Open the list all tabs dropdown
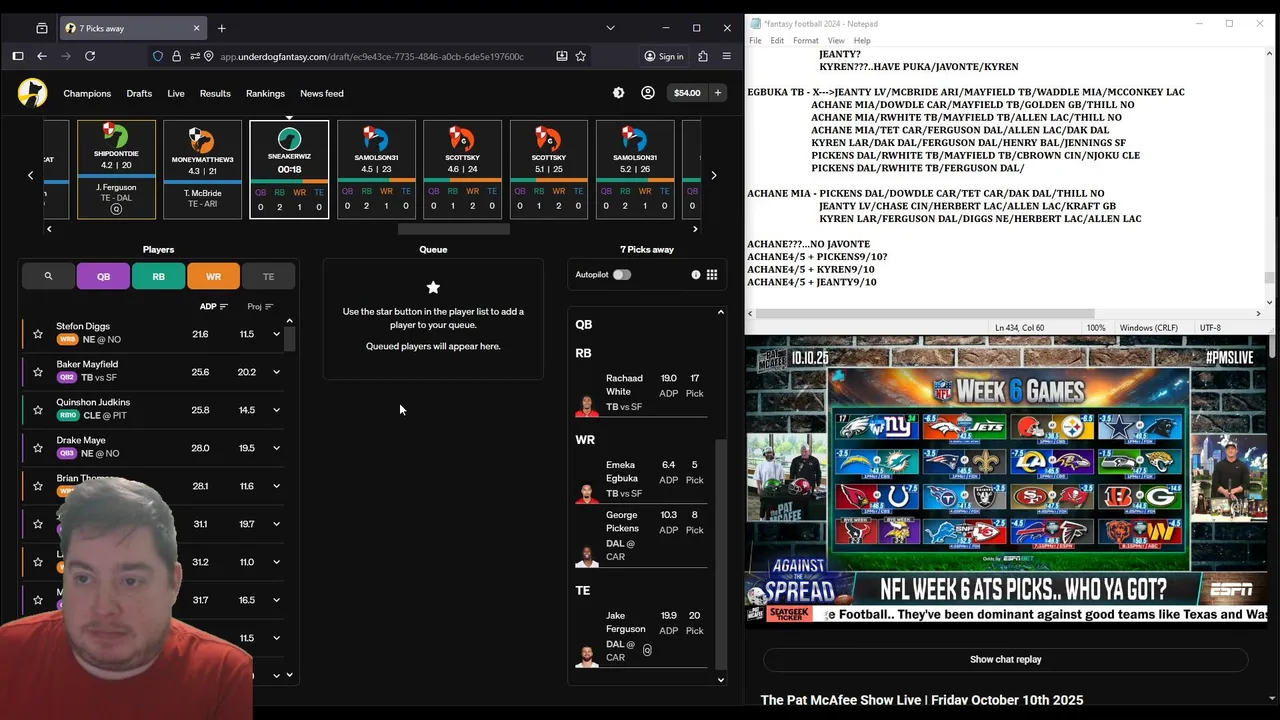The width and height of the screenshot is (1280, 720). [611, 28]
